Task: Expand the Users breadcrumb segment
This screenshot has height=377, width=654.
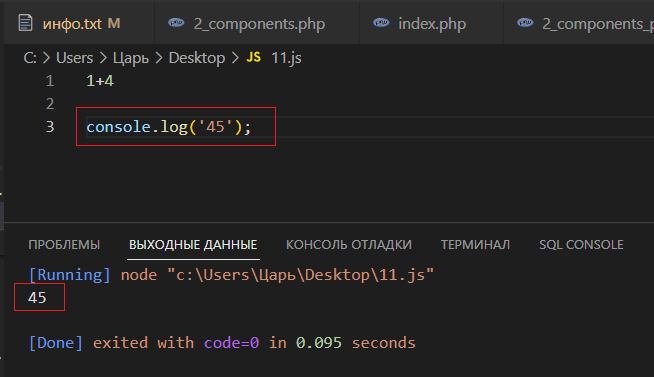Action: pyautogui.click(x=75, y=58)
